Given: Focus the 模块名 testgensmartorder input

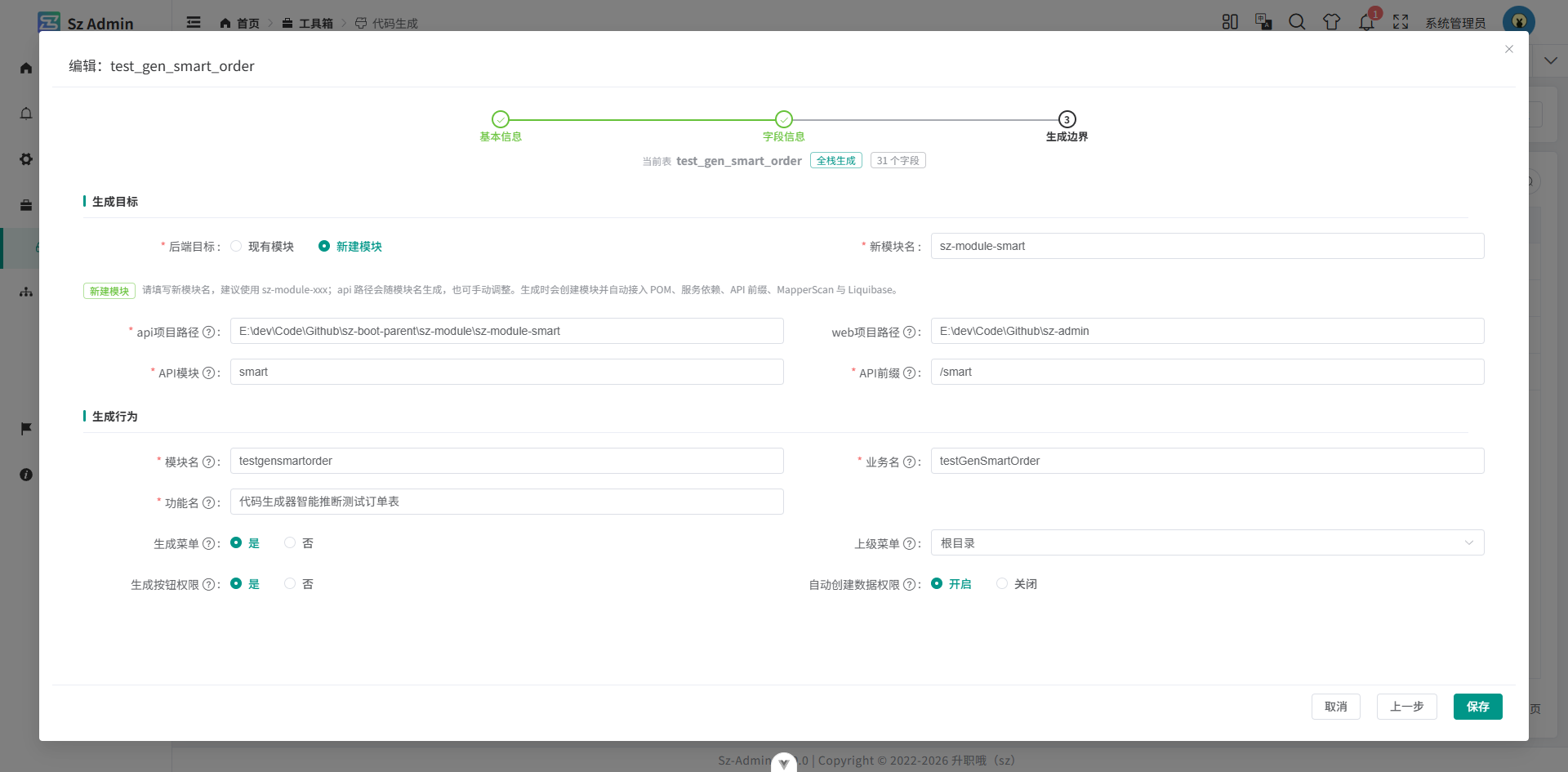Looking at the screenshot, I should 506,461.
